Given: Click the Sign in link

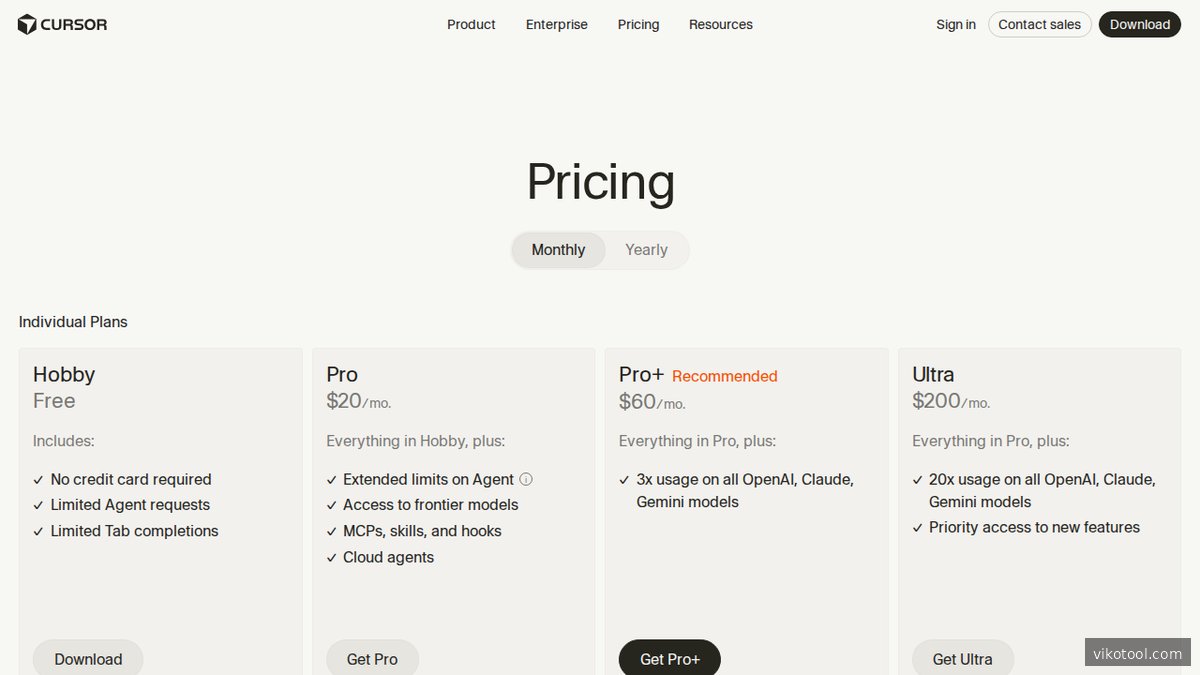Looking at the screenshot, I should 955,24.
